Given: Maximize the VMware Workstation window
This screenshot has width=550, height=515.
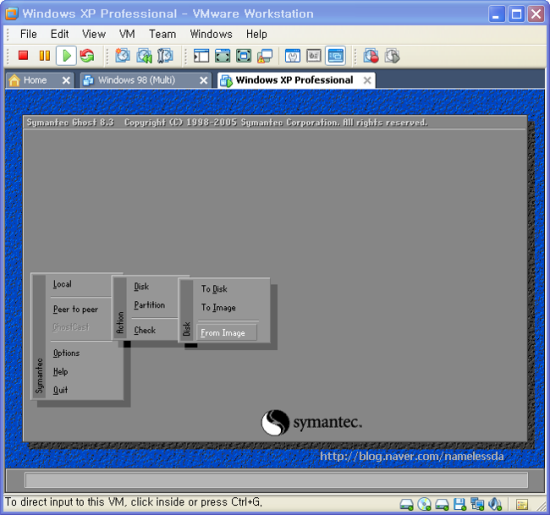Looking at the screenshot, I should click(516, 14).
